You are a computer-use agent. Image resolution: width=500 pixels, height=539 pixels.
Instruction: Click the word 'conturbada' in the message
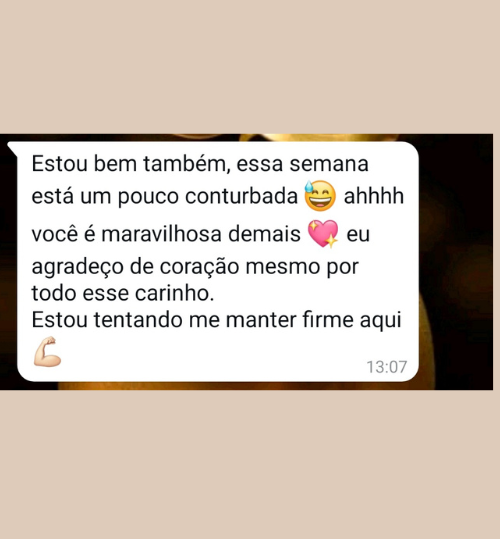(x=241, y=197)
